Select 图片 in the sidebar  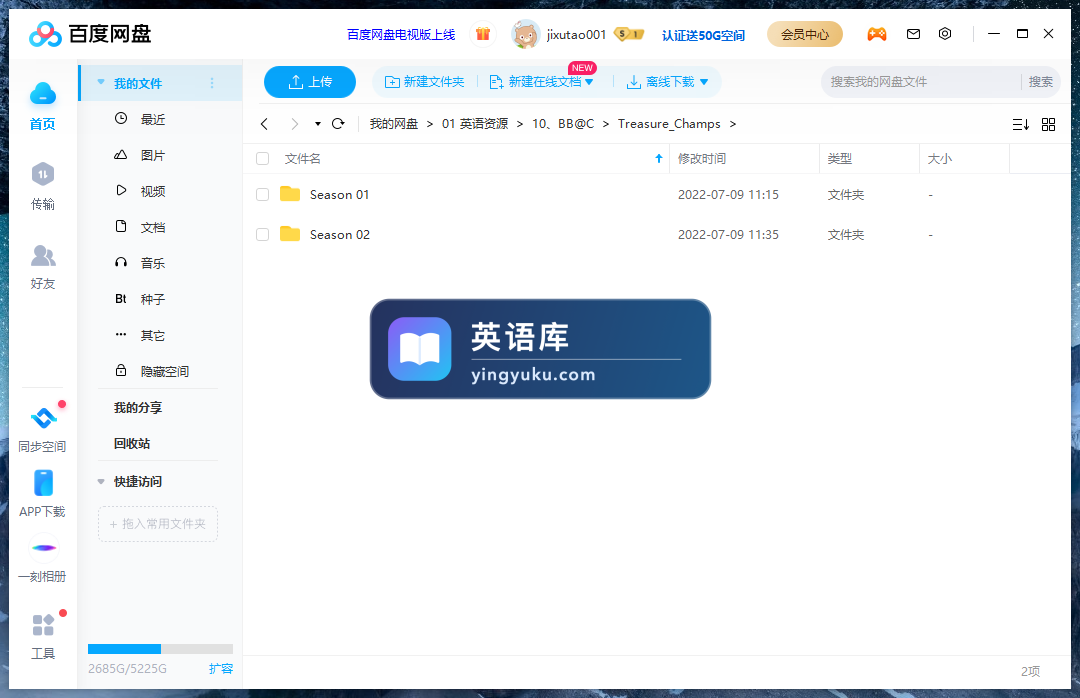pyautogui.click(x=153, y=155)
